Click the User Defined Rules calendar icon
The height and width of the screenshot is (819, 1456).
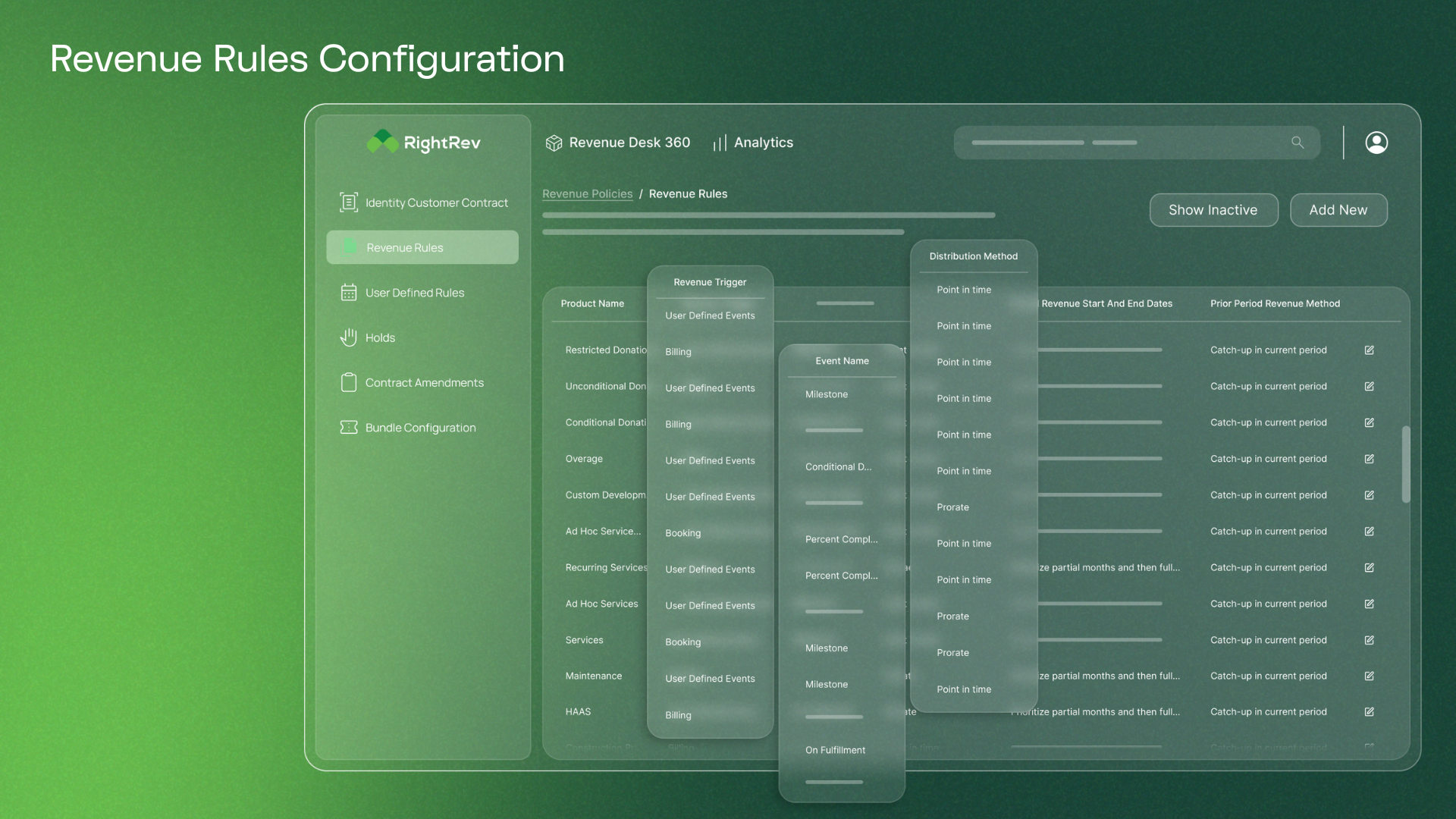click(x=348, y=293)
